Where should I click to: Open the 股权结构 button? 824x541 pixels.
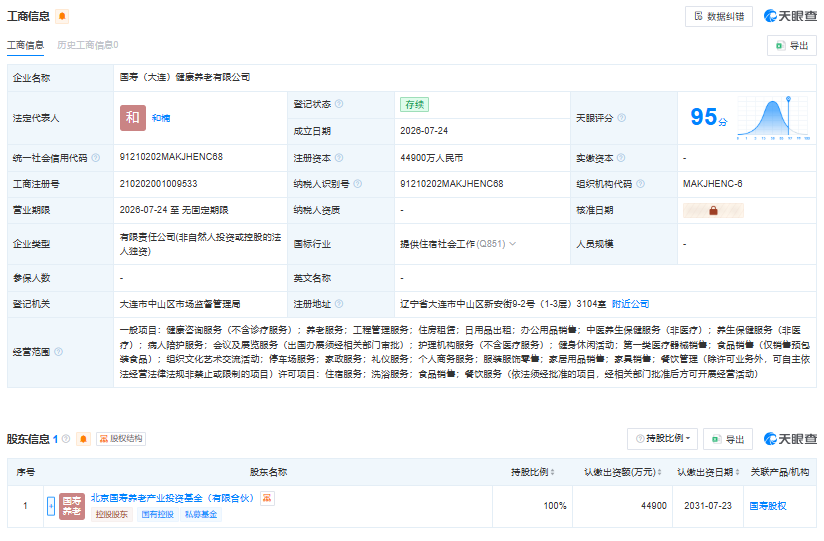(x=121, y=438)
